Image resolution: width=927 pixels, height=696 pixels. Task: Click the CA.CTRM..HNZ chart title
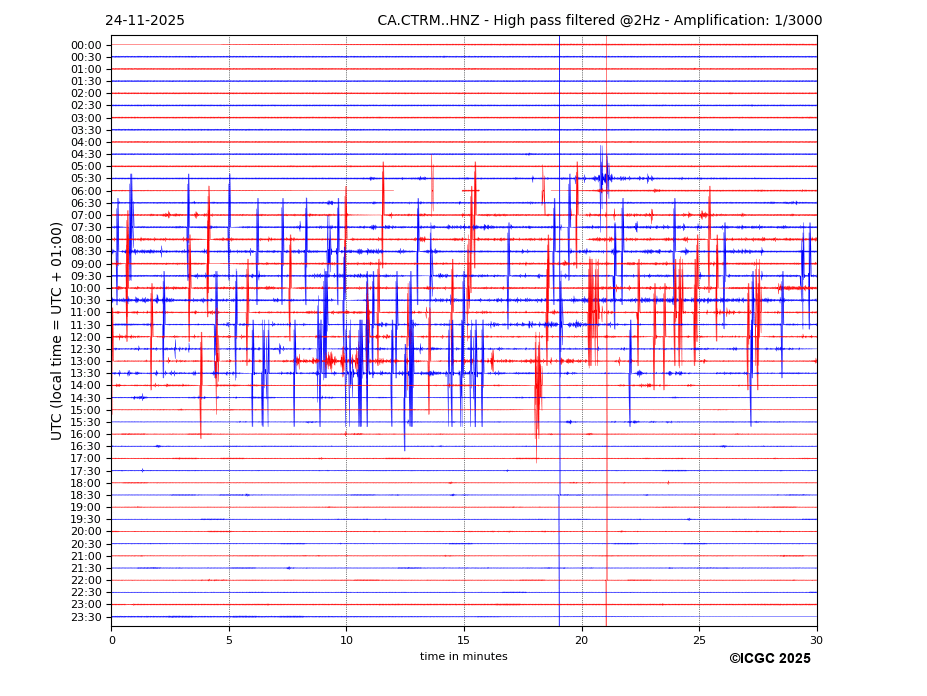tap(599, 21)
